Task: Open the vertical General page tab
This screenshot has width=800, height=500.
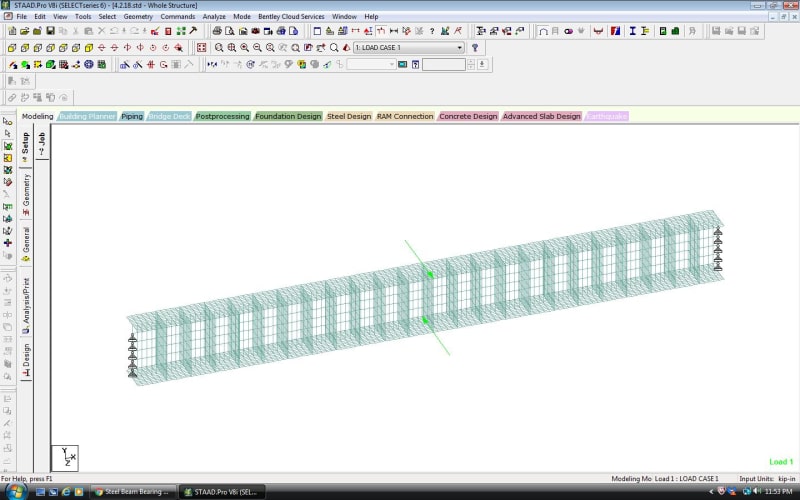Action: [x=26, y=244]
